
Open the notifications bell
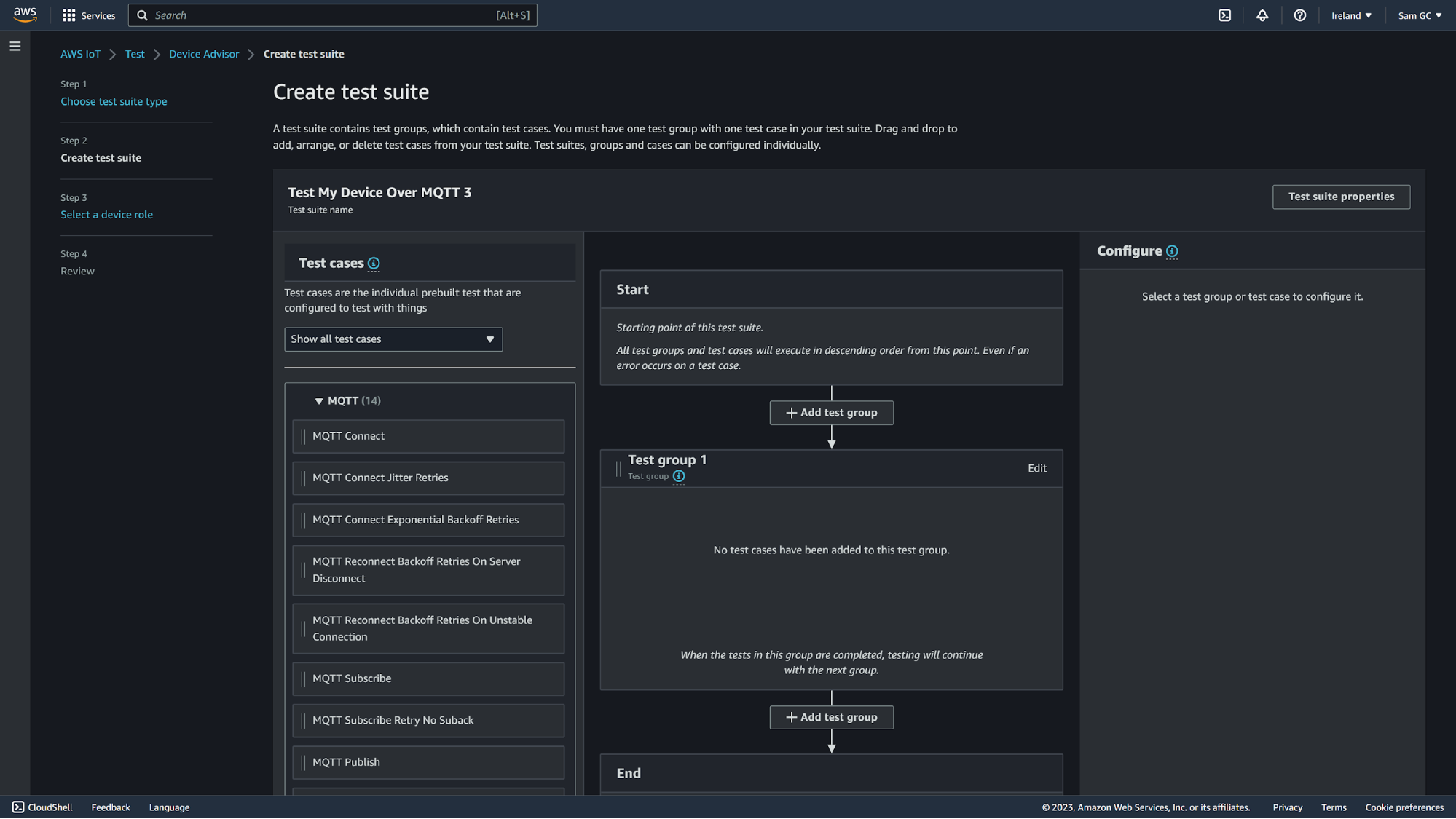(1262, 15)
